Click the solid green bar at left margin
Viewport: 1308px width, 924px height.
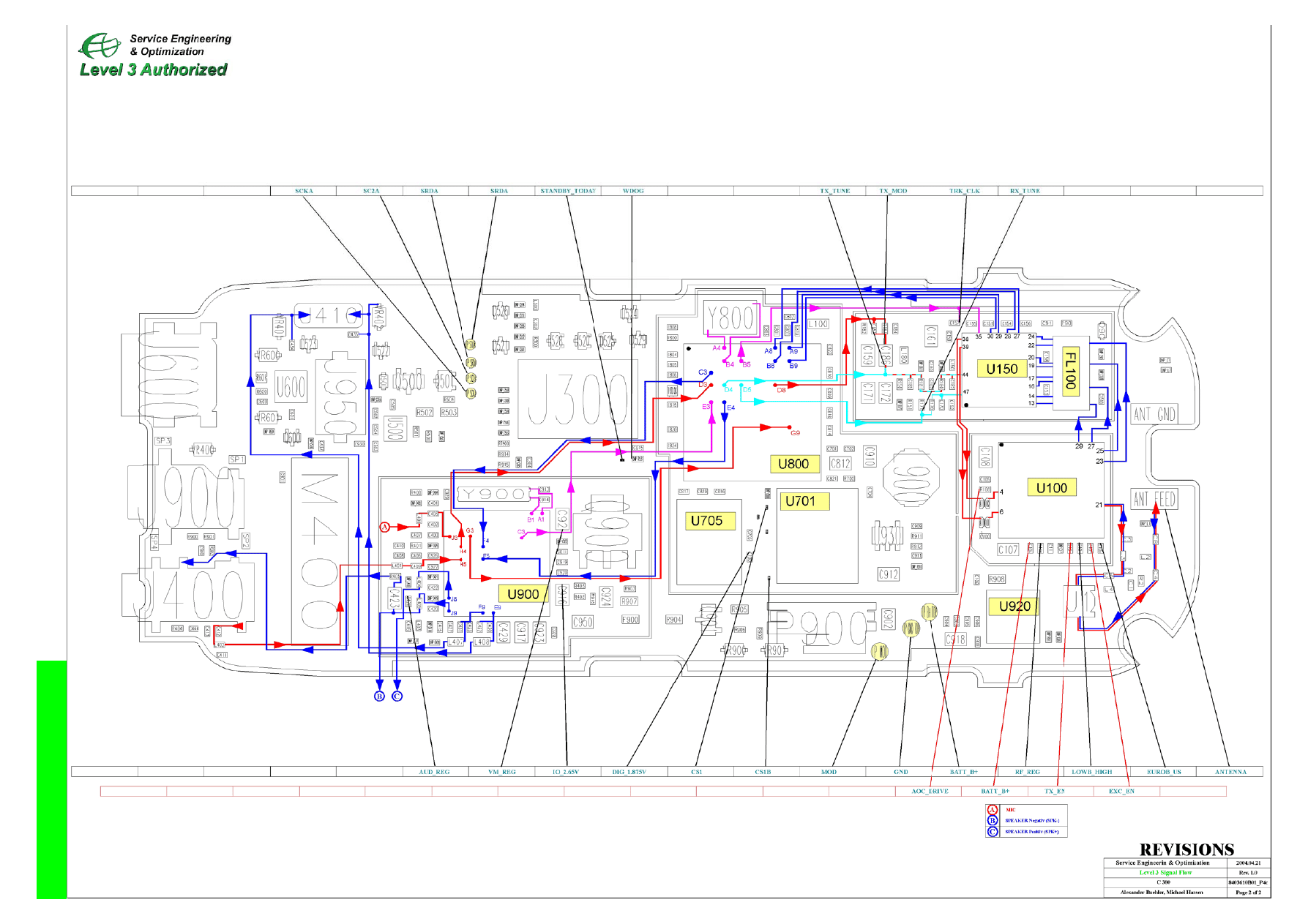[x=51, y=779]
